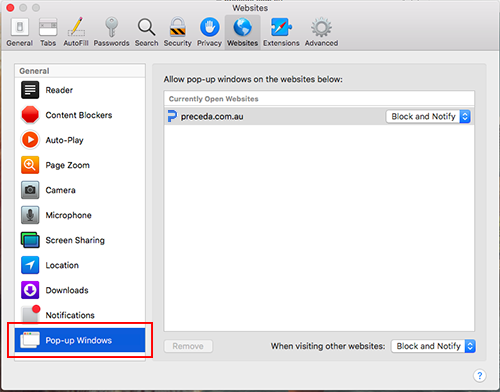Select the Content Blockers label
The image size is (500, 392).
79,115
